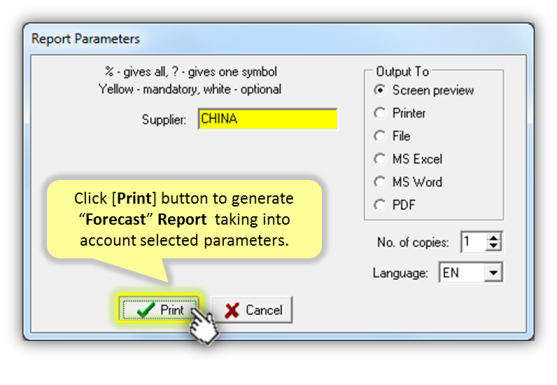The height and width of the screenshot is (385, 557).
Task: Click the Cancel button label text
Action: pyautogui.click(x=264, y=310)
